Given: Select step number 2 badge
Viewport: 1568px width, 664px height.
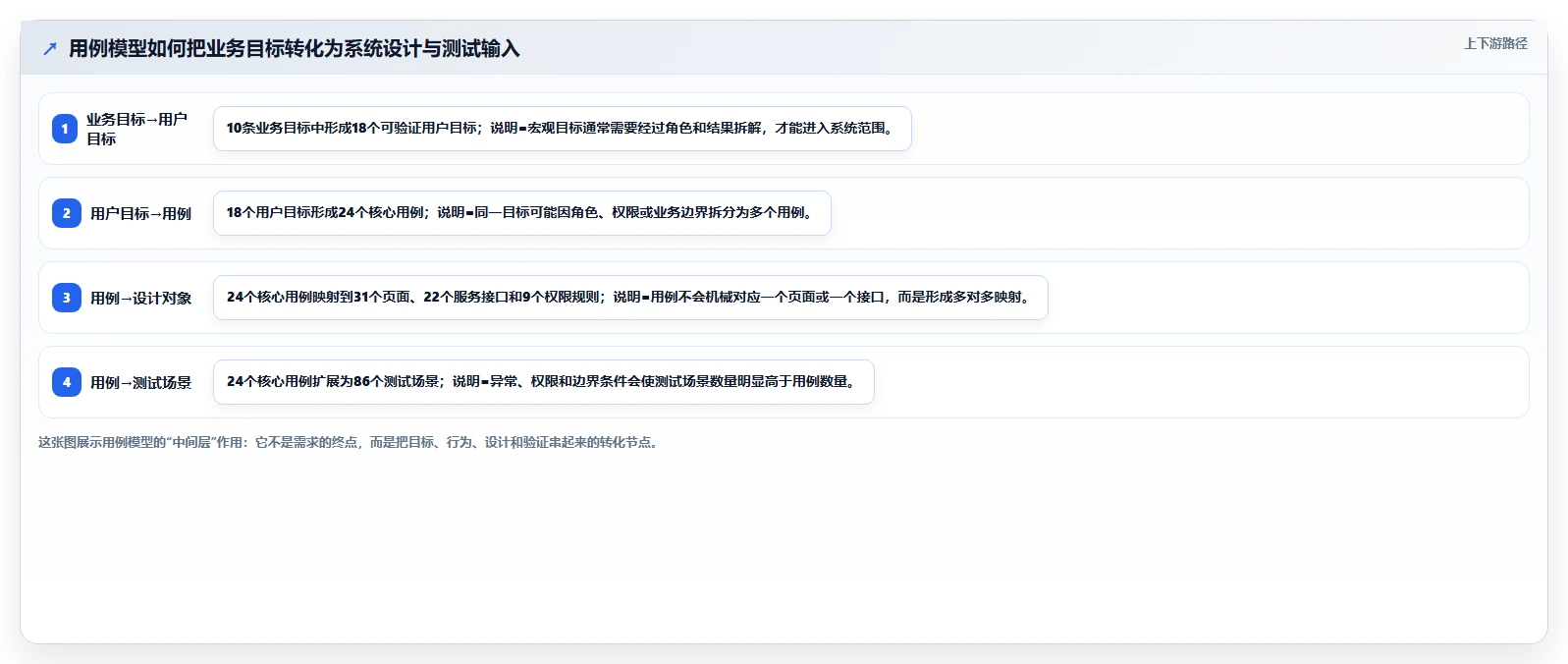Looking at the screenshot, I should 66,213.
